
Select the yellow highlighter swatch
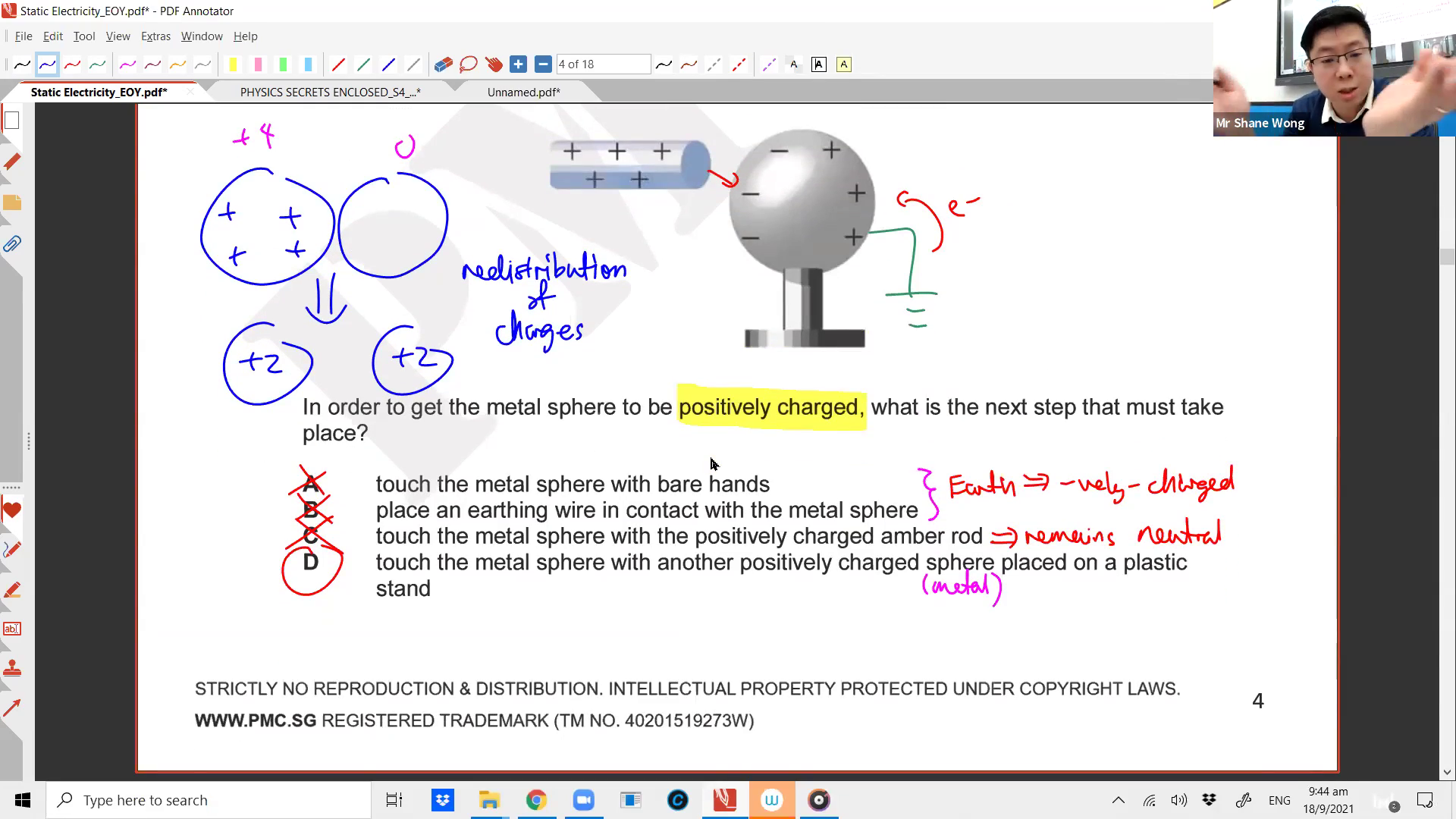point(233,64)
